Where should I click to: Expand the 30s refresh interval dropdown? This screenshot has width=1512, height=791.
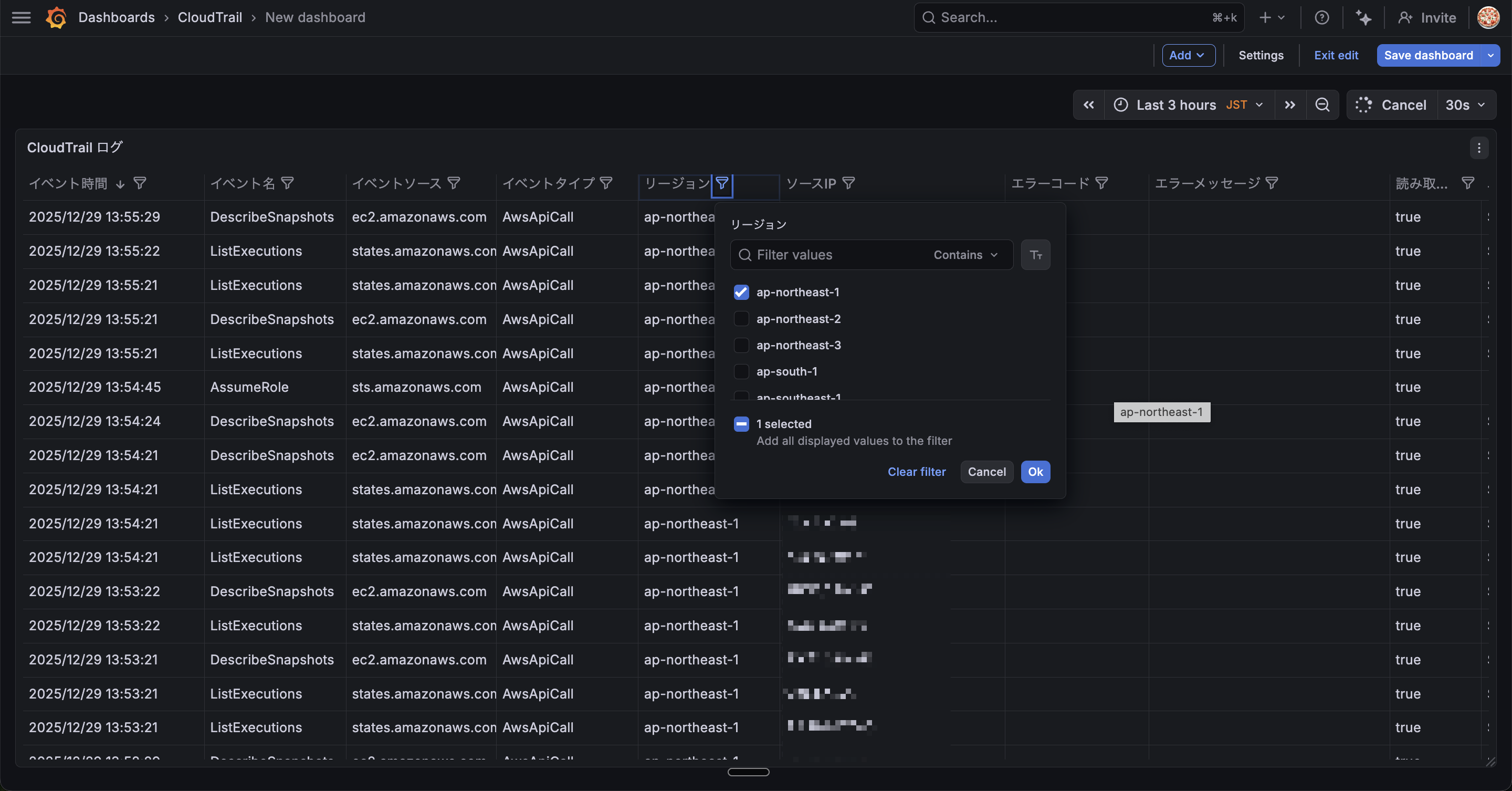[x=1465, y=105]
